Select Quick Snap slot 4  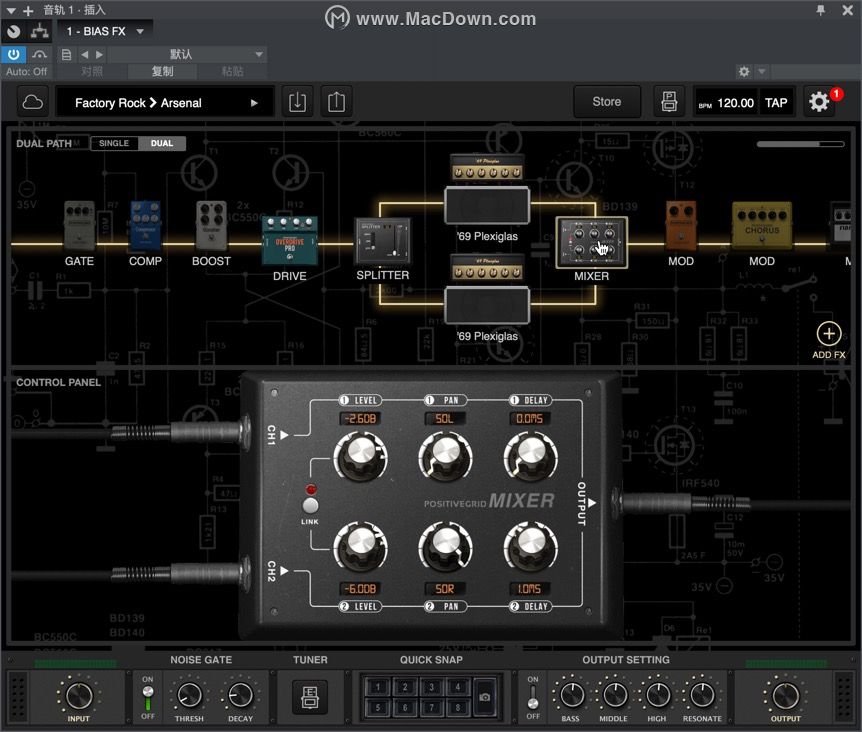pos(457,686)
